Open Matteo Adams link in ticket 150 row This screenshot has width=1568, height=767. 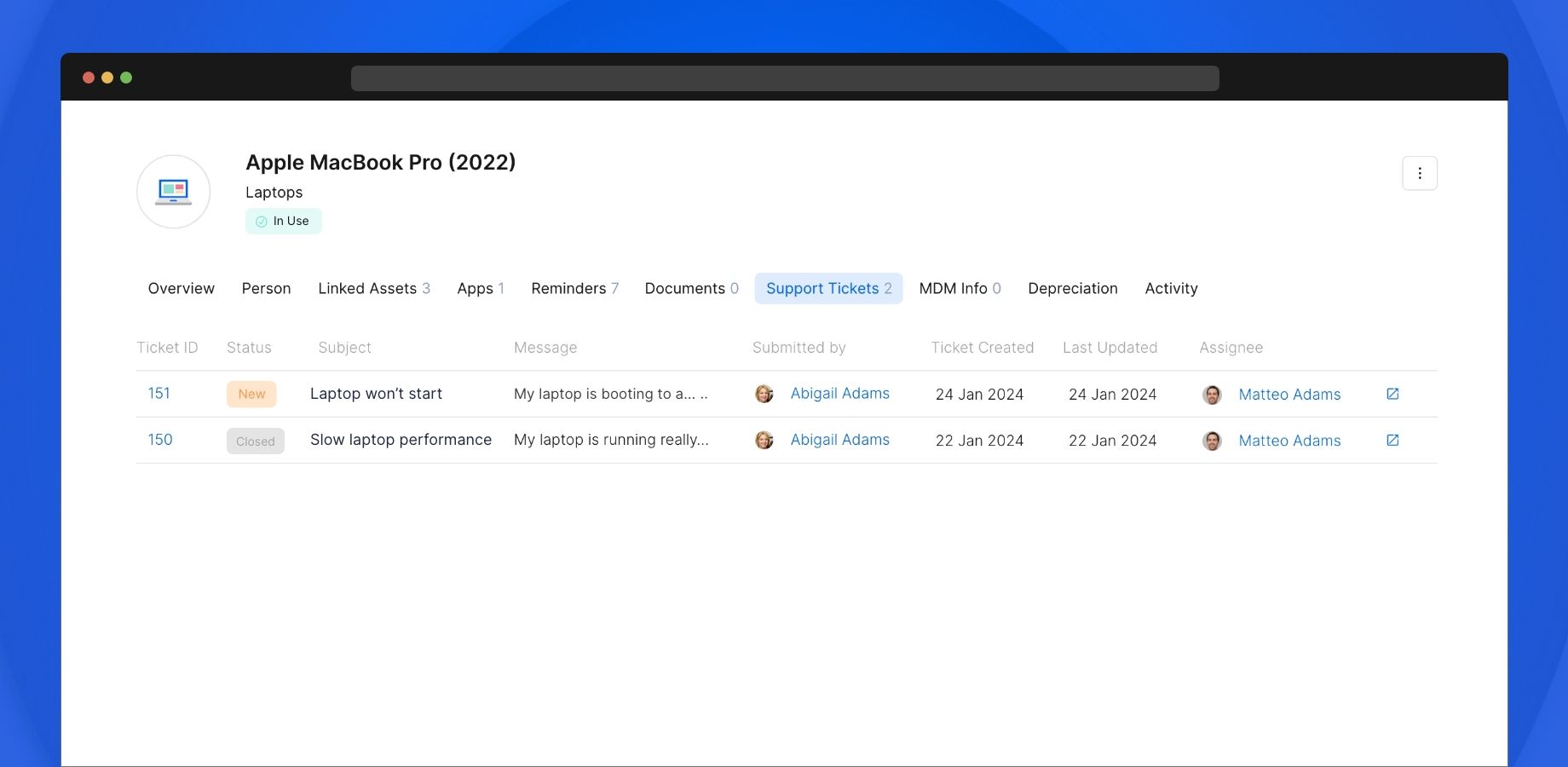coord(1289,440)
